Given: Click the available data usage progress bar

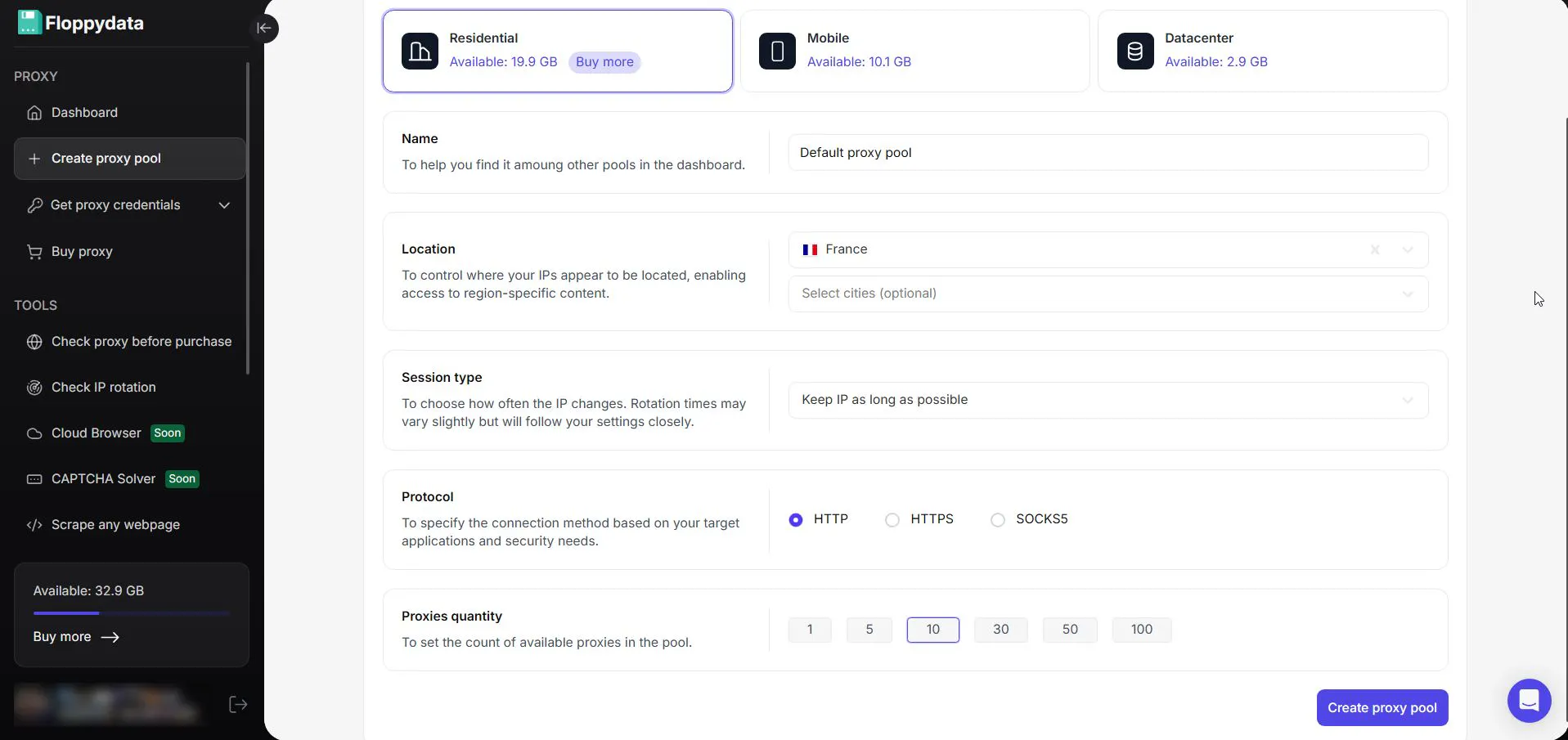Looking at the screenshot, I should pos(132,613).
